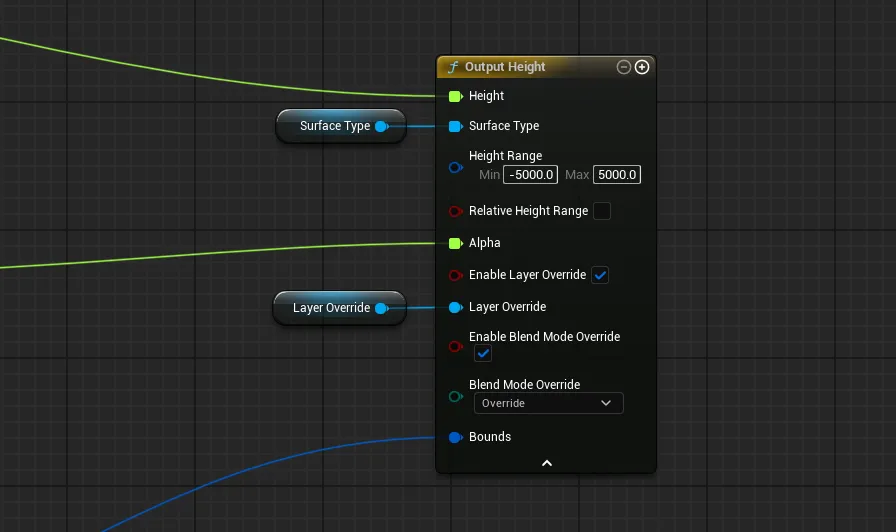Collapse the node using bottom chevron
This screenshot has height=532, width=896.
pos(546,463)
